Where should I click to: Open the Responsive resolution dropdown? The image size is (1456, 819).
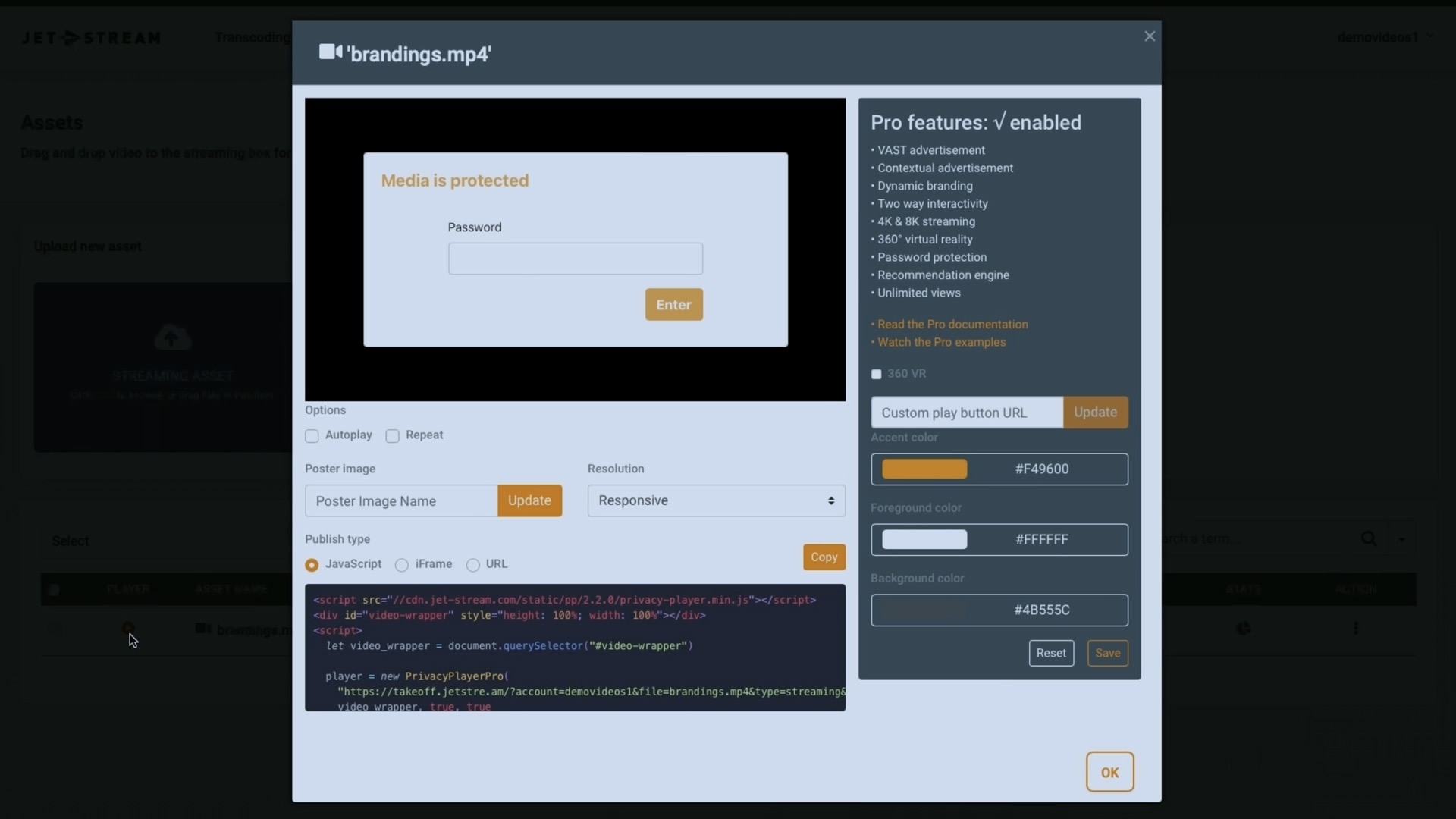click(x=715, y=500)
